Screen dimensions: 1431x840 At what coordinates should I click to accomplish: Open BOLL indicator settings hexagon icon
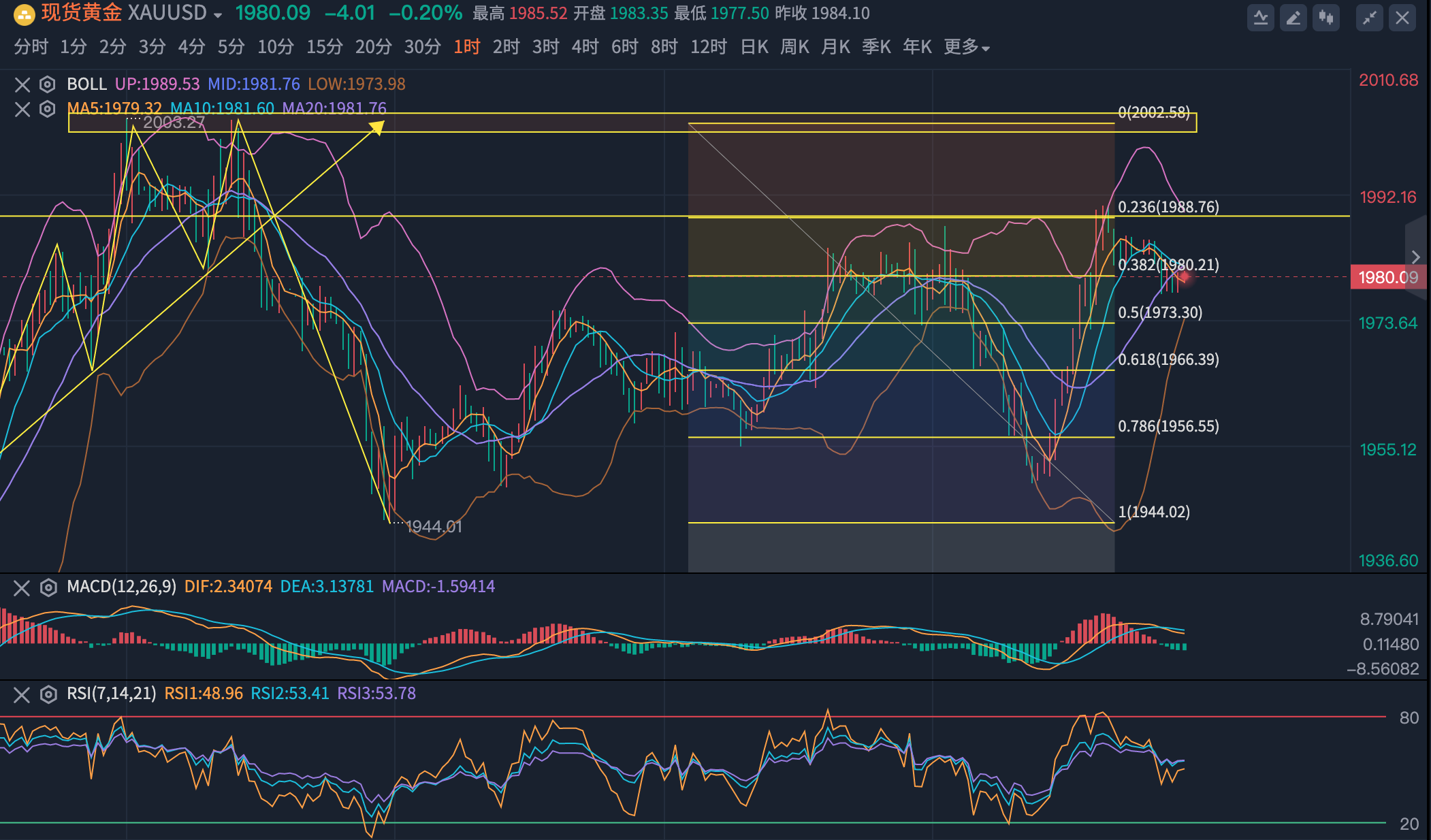click(47, 84)
